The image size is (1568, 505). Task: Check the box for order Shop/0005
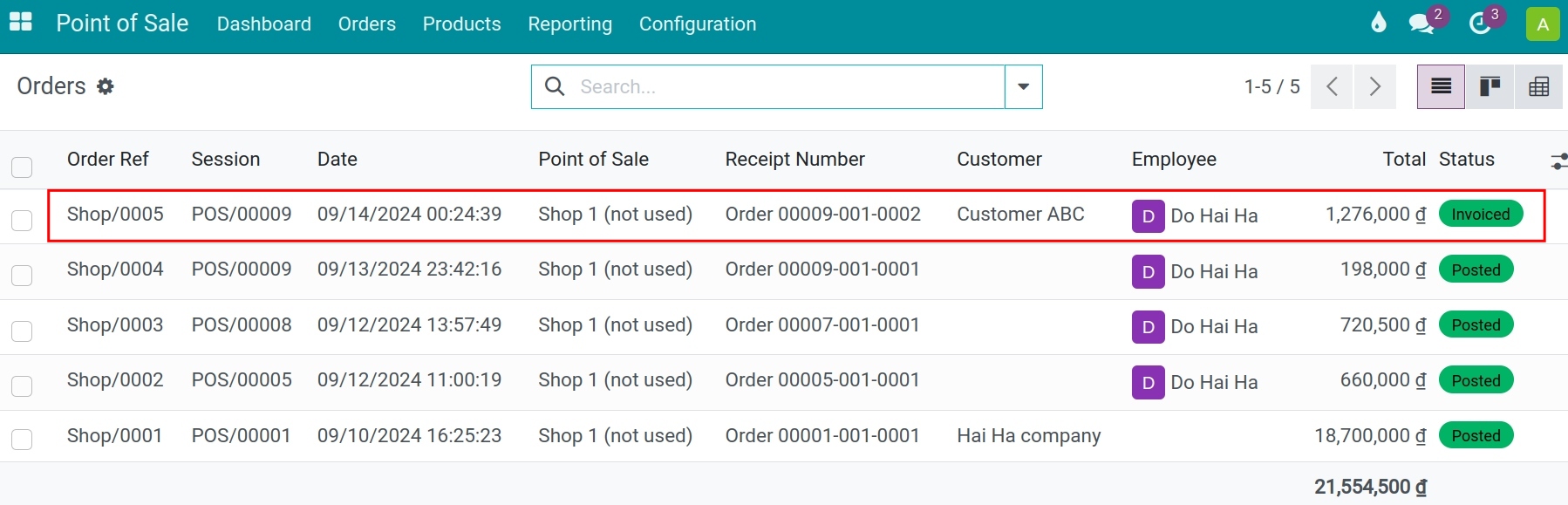22,220
